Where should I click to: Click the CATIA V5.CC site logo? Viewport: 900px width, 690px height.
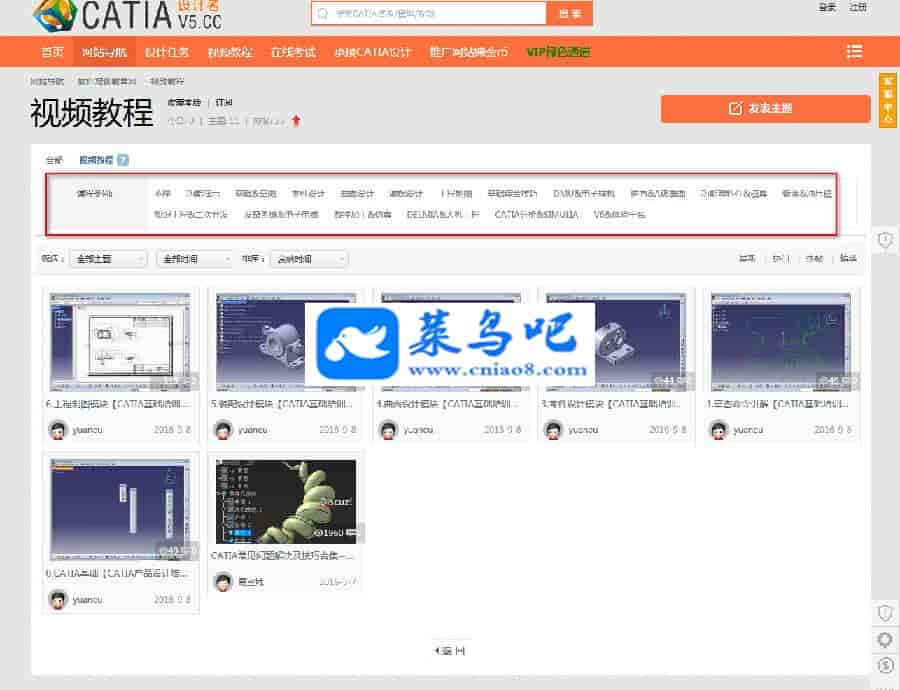coord(127,15)
